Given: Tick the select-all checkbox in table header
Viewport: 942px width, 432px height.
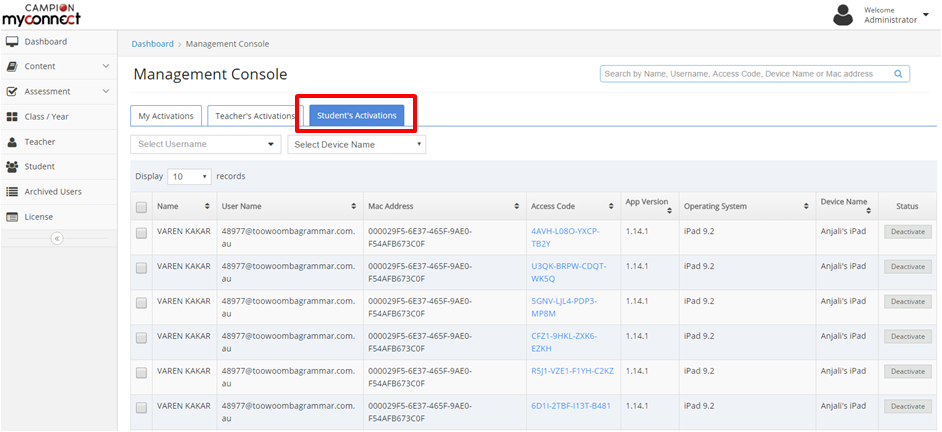Looking at the screenshot, I should (x=141, y=207).
